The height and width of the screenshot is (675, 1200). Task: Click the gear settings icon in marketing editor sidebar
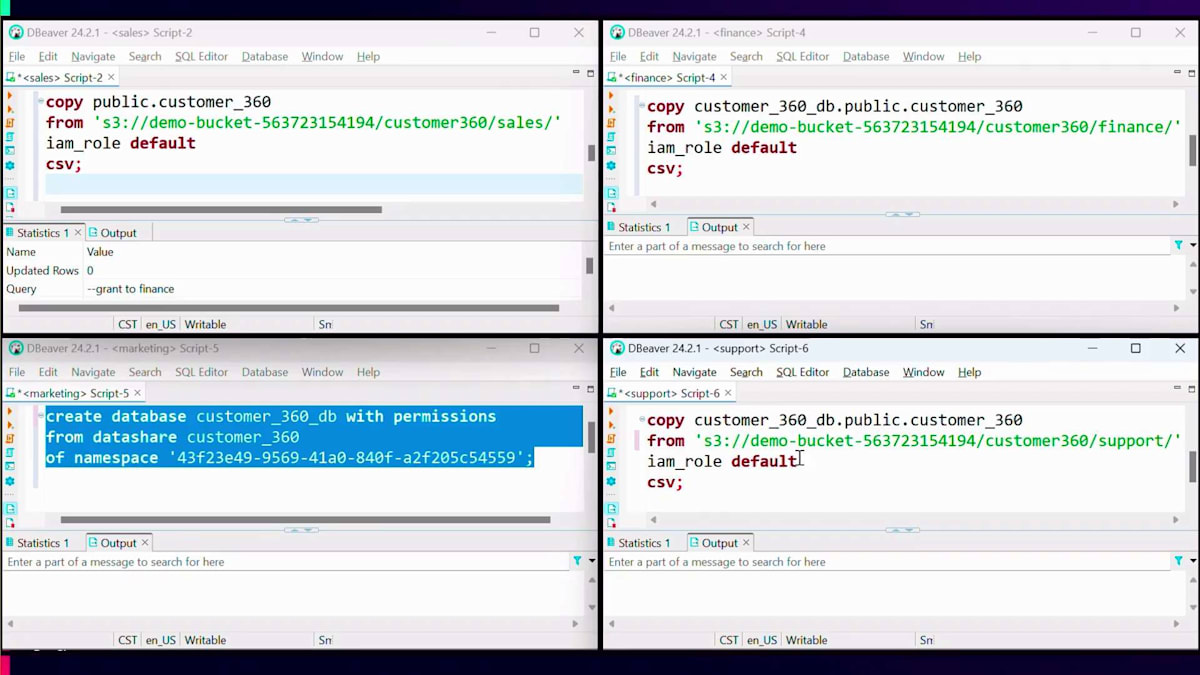(10, 481)
